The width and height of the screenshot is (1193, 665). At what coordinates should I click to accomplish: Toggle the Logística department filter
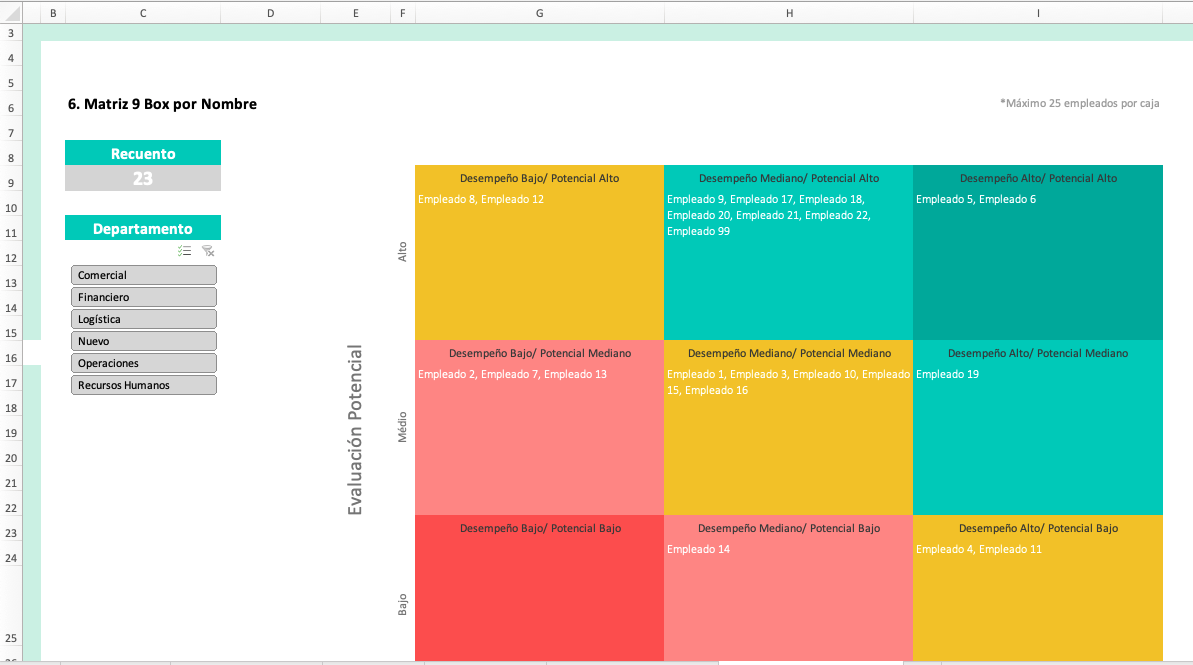click(x=143, y=318)
